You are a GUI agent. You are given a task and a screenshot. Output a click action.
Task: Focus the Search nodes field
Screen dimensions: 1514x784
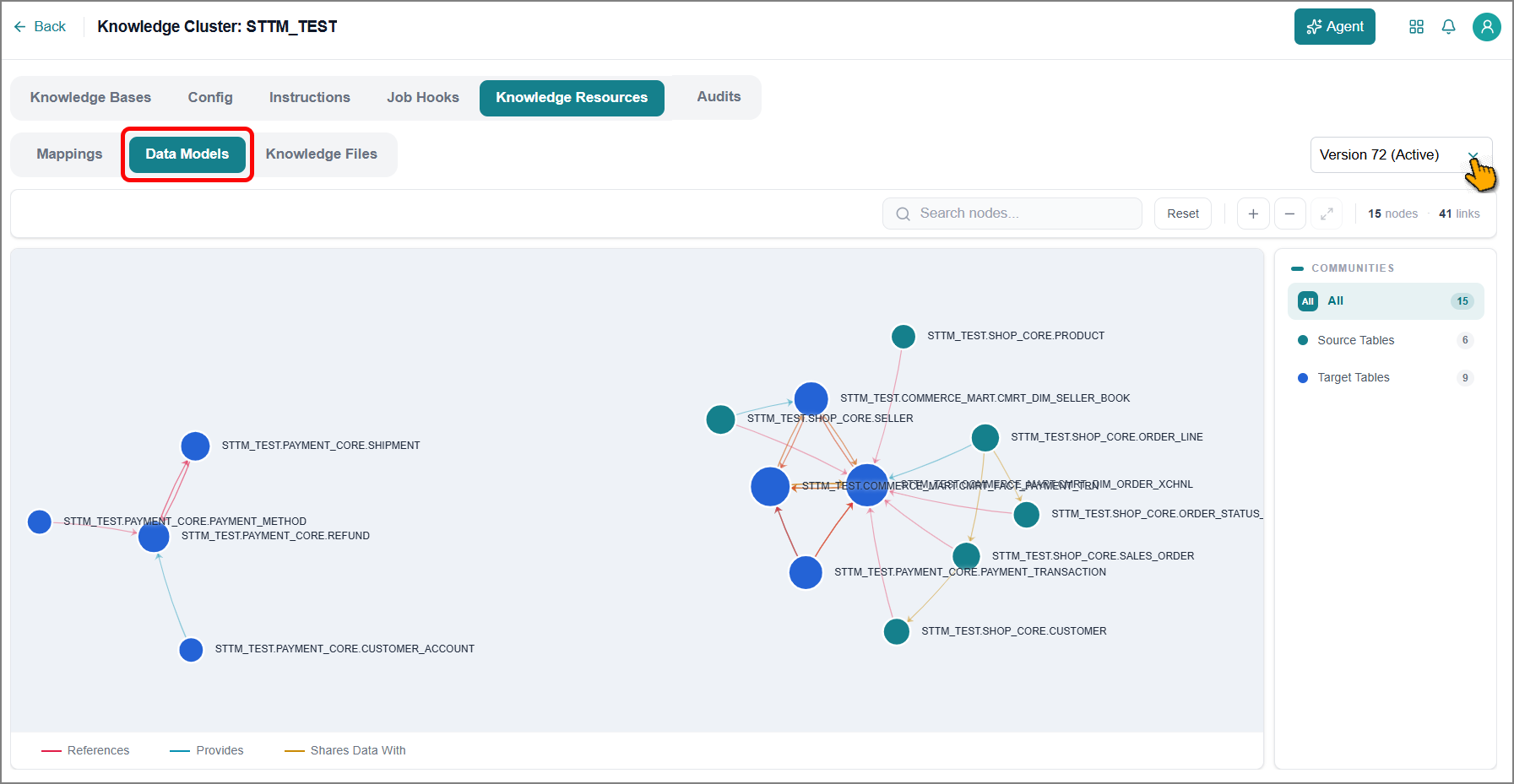pos(1012,214)
